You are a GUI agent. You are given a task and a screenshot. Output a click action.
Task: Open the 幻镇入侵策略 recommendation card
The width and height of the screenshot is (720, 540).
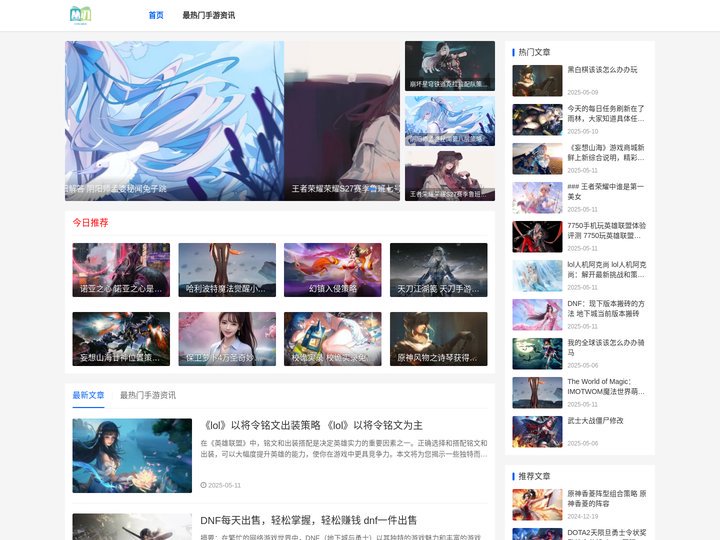click(x=332, y=270)
